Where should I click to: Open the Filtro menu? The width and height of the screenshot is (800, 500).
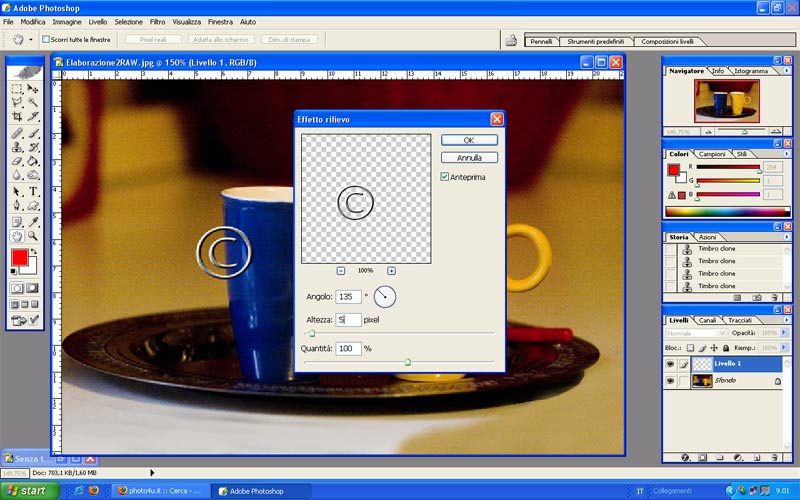158,21
